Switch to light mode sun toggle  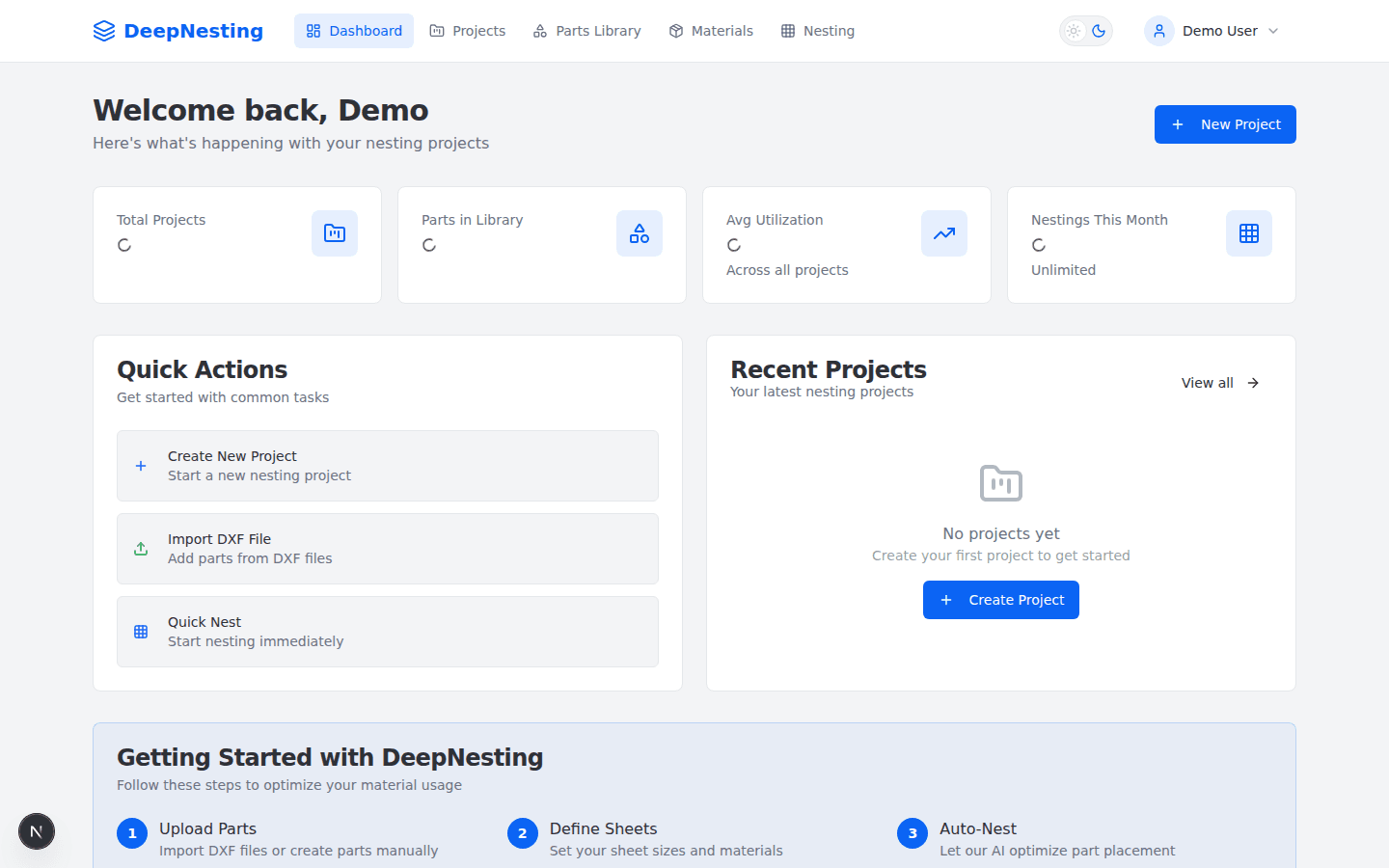[1074, 31]
